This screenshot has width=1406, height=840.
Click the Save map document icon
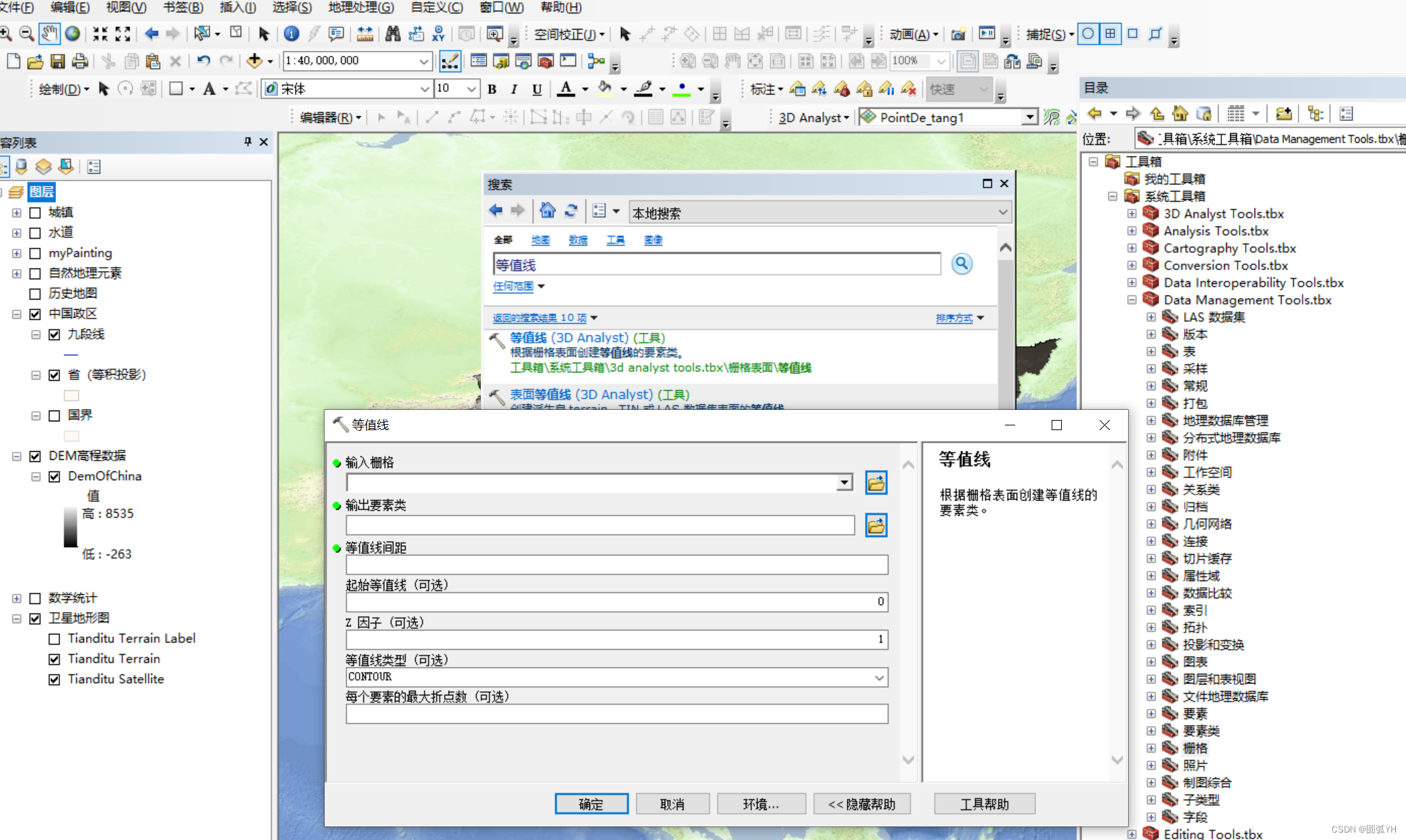(x=58, y=62)
